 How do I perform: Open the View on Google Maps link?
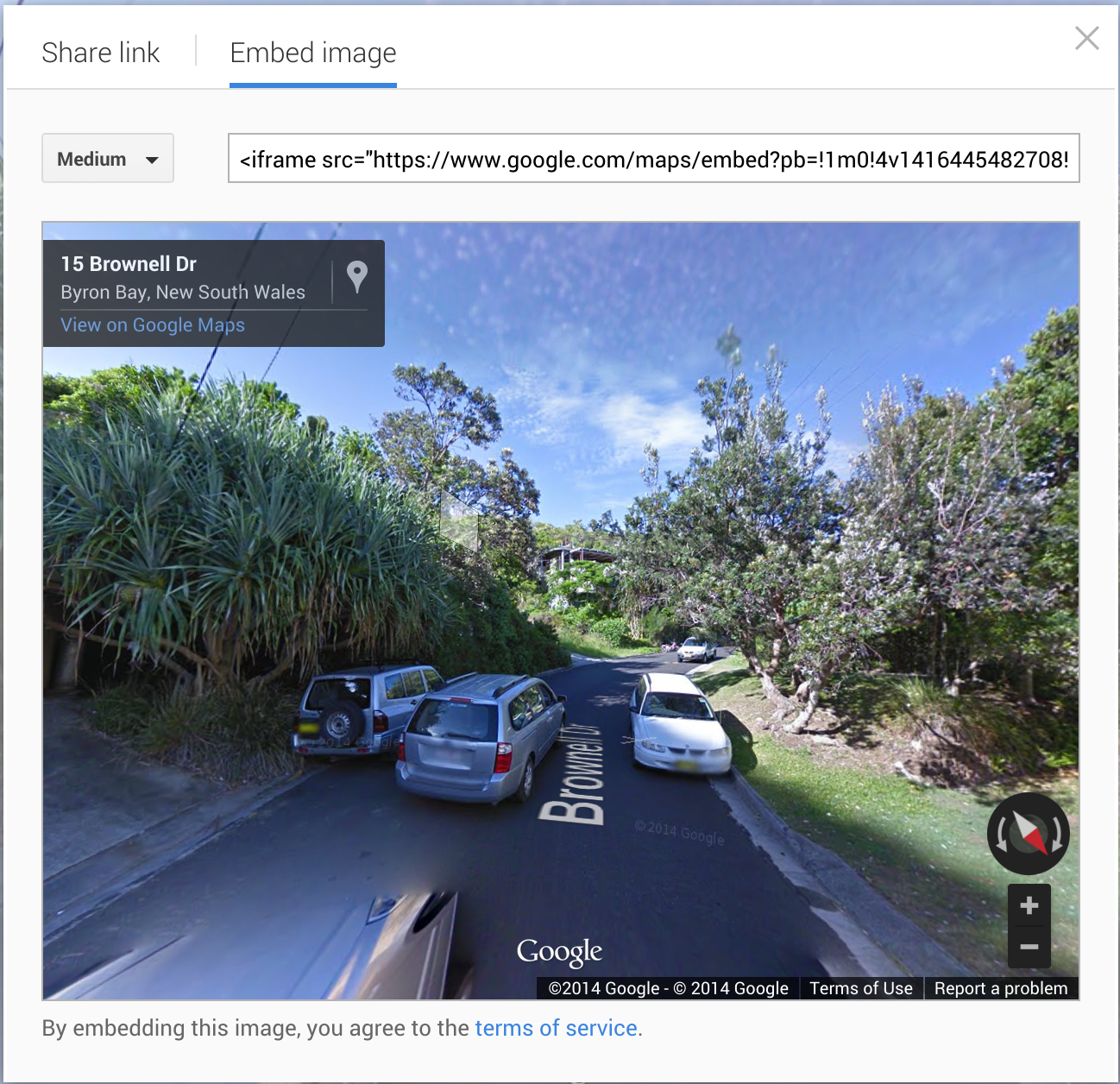(x=153, y=325)
